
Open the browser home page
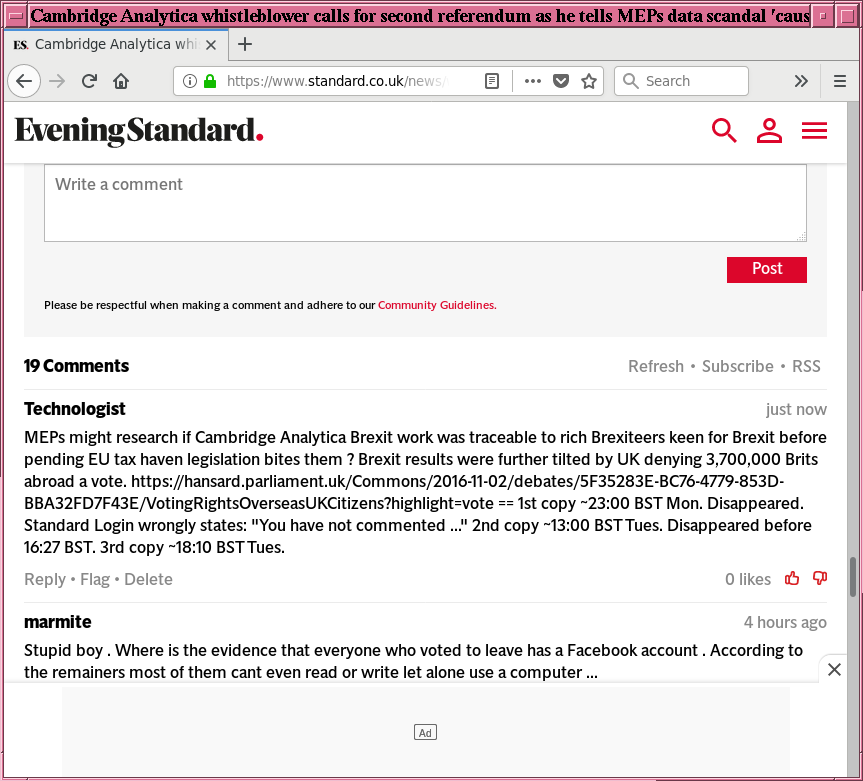tap(121, 81)
